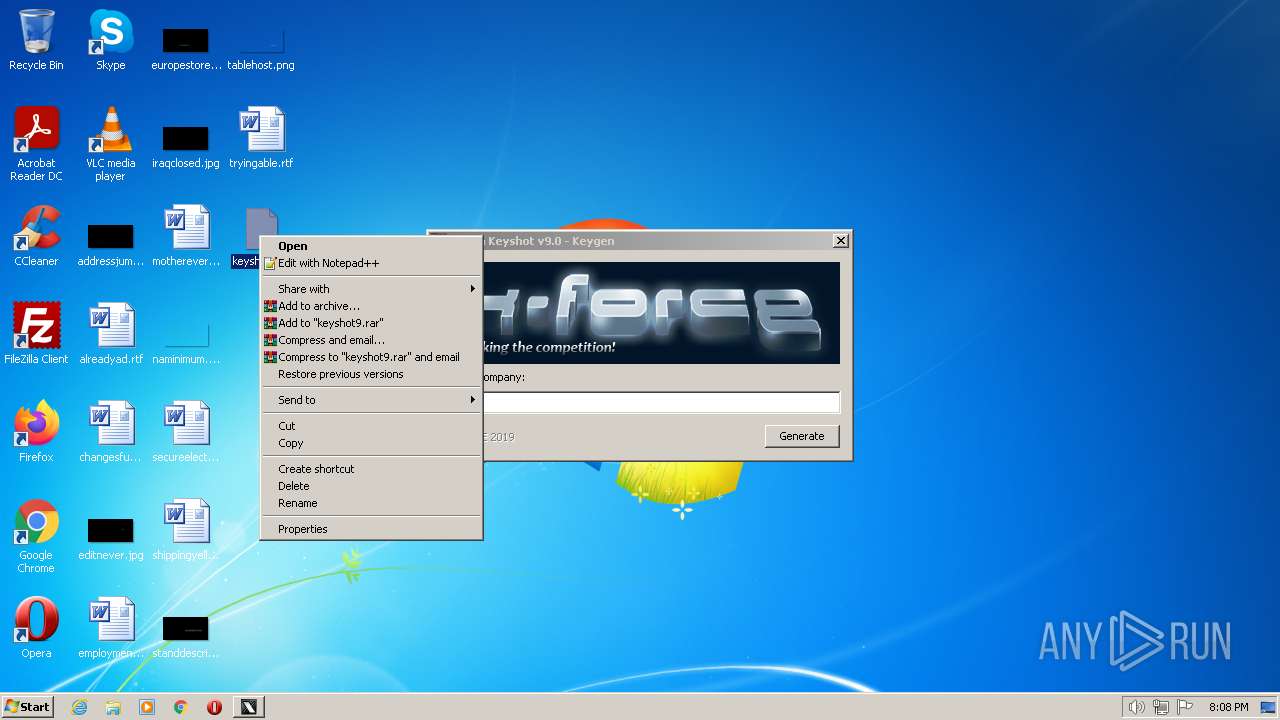Screen dimensions: 1280x720
Task: Close the Keyshot Keygen window
Action: pyautogui.click(x=841, y=241)
